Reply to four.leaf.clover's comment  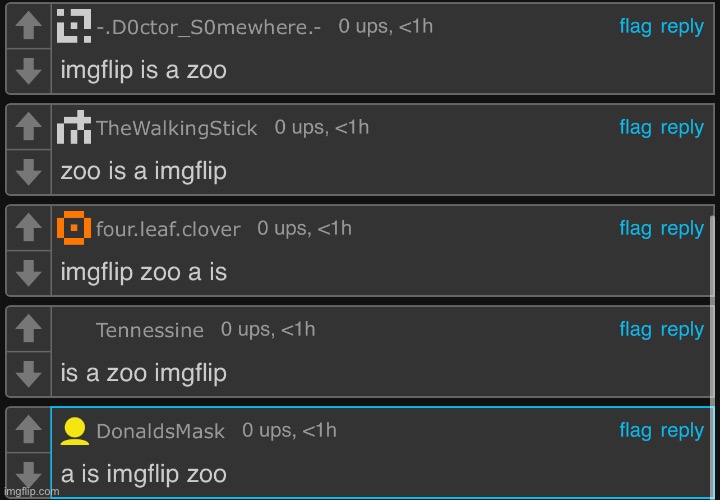(x=682, y=228)
